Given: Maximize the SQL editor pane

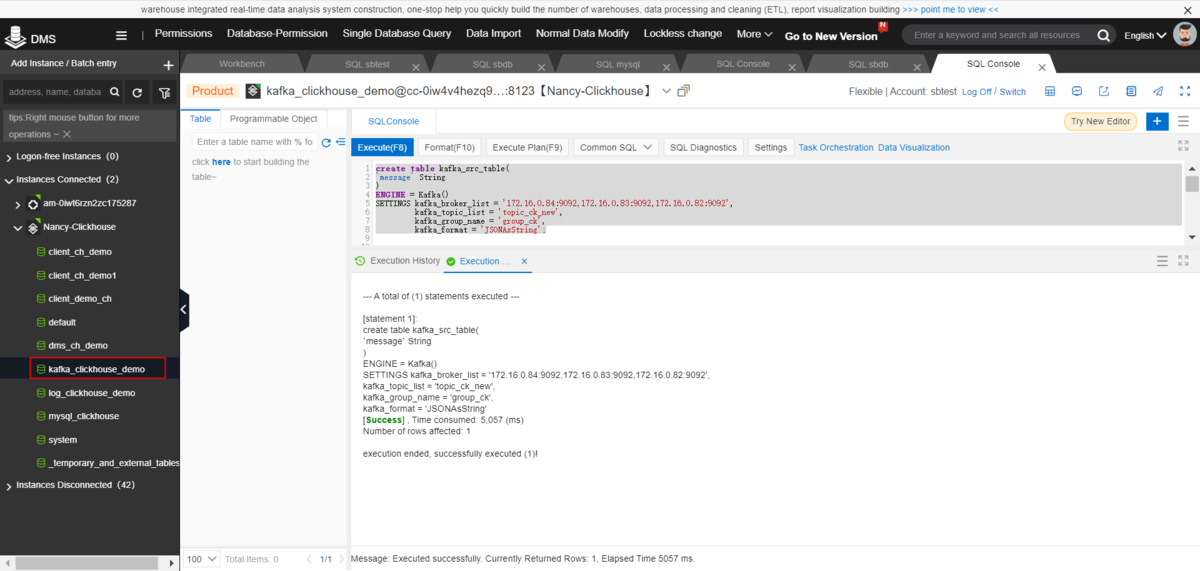Looking at the screenshot, I should [1184, 146].
